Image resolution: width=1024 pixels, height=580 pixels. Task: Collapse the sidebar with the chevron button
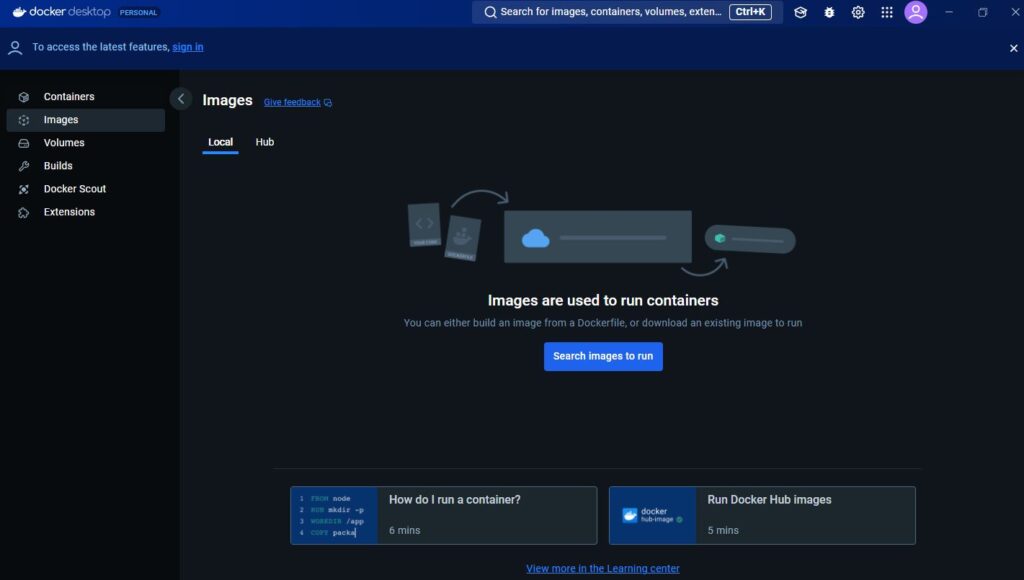181,99
